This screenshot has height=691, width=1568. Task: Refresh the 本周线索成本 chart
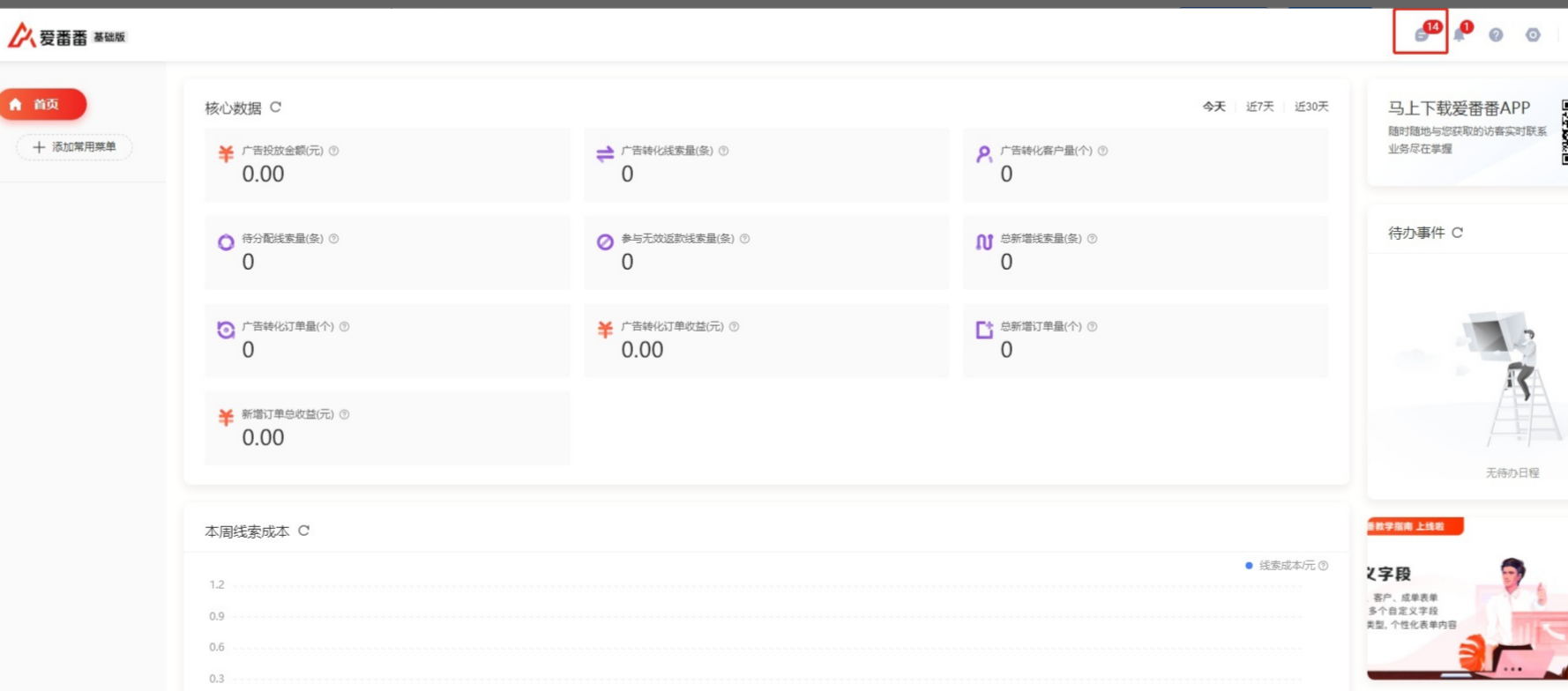click(304, 531)
